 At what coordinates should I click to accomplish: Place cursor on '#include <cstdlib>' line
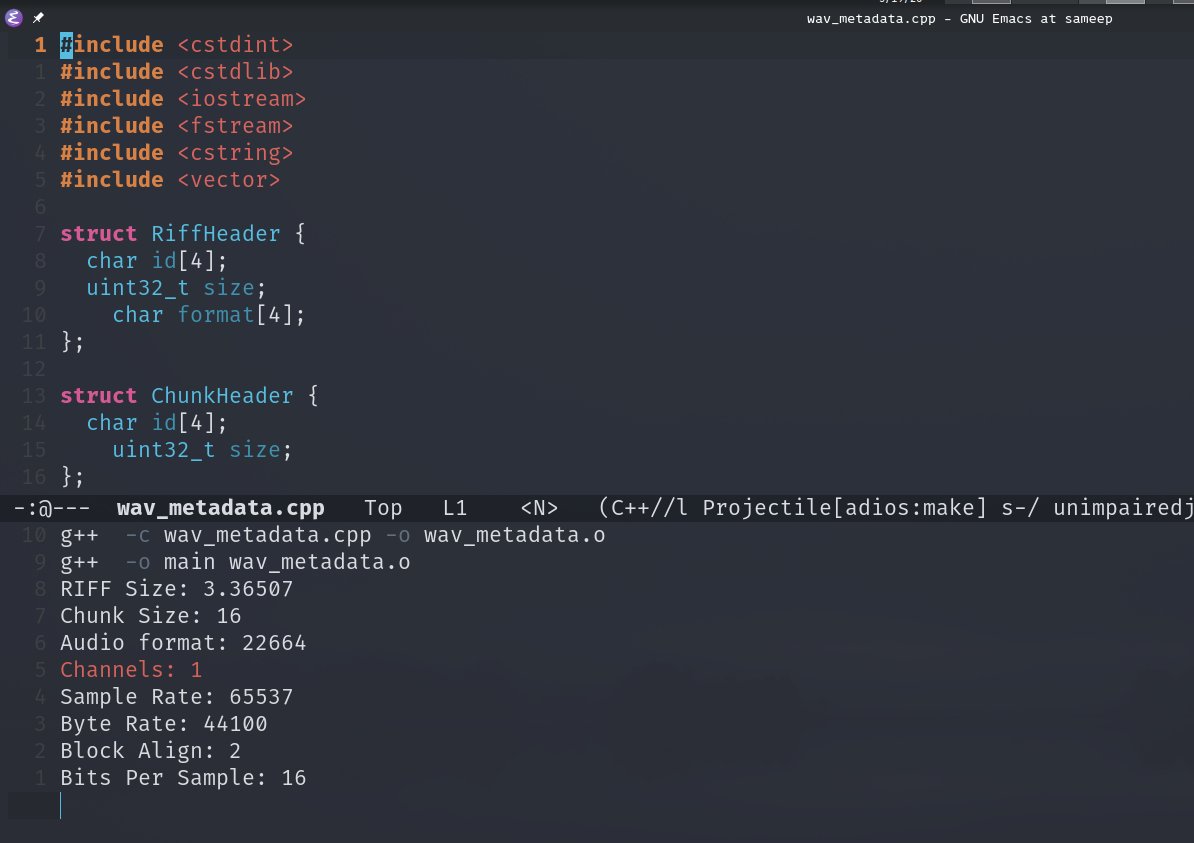coord(177,72)
